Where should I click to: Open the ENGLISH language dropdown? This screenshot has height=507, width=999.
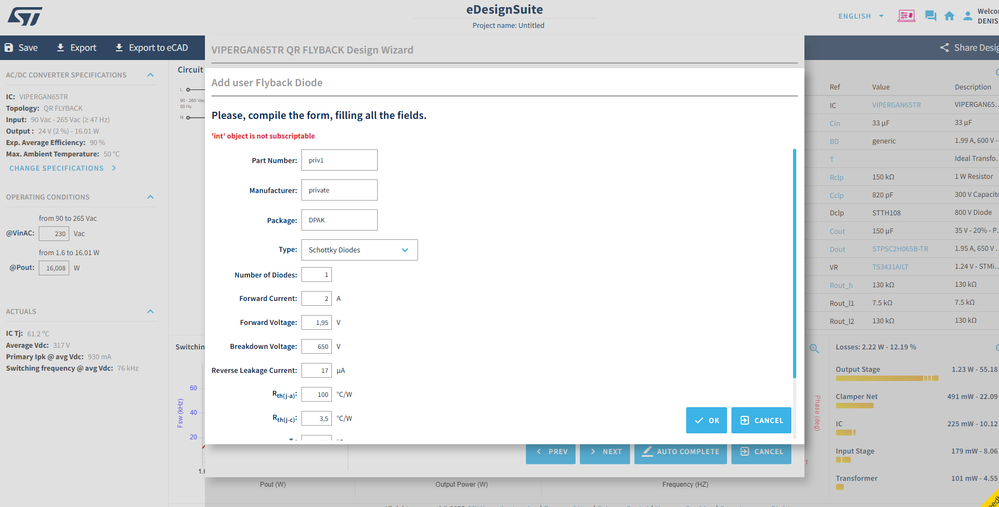[x=861, y=16]
